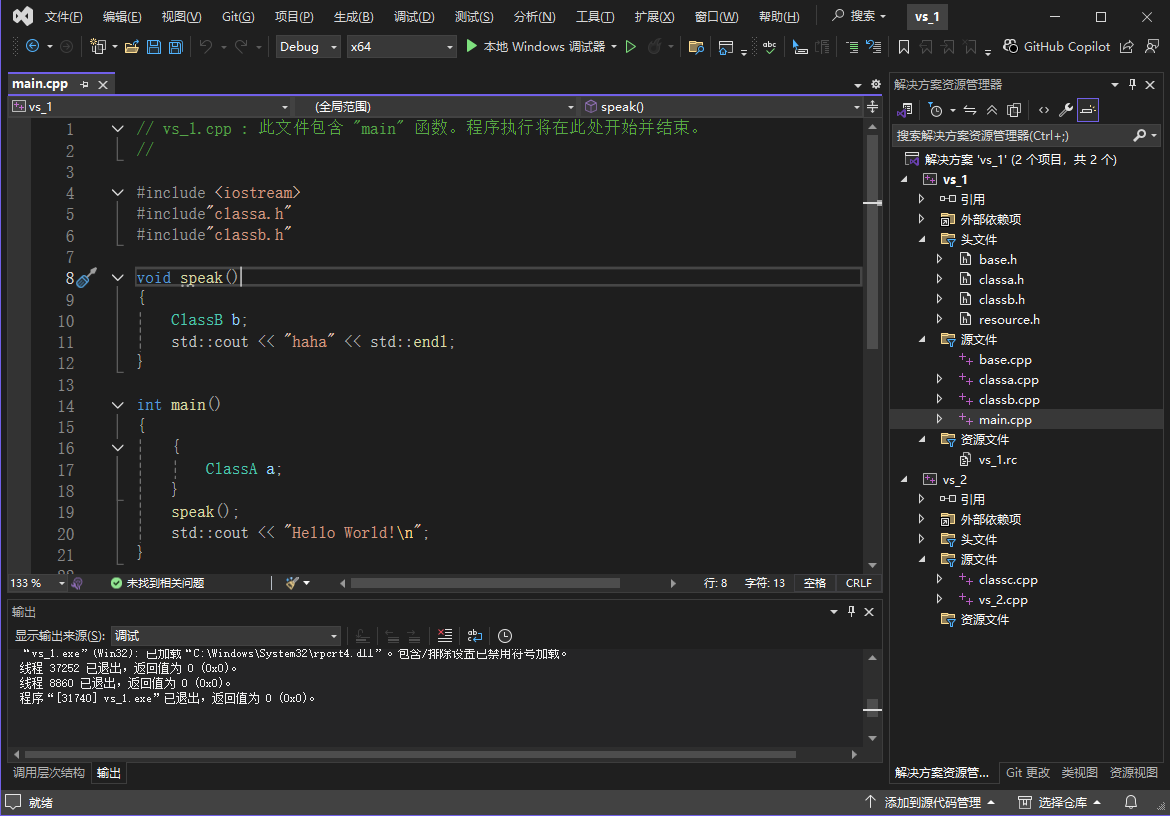1170x816 pixels.
Task: Open the Debug configuration dropdown
Action: (308, 46)
